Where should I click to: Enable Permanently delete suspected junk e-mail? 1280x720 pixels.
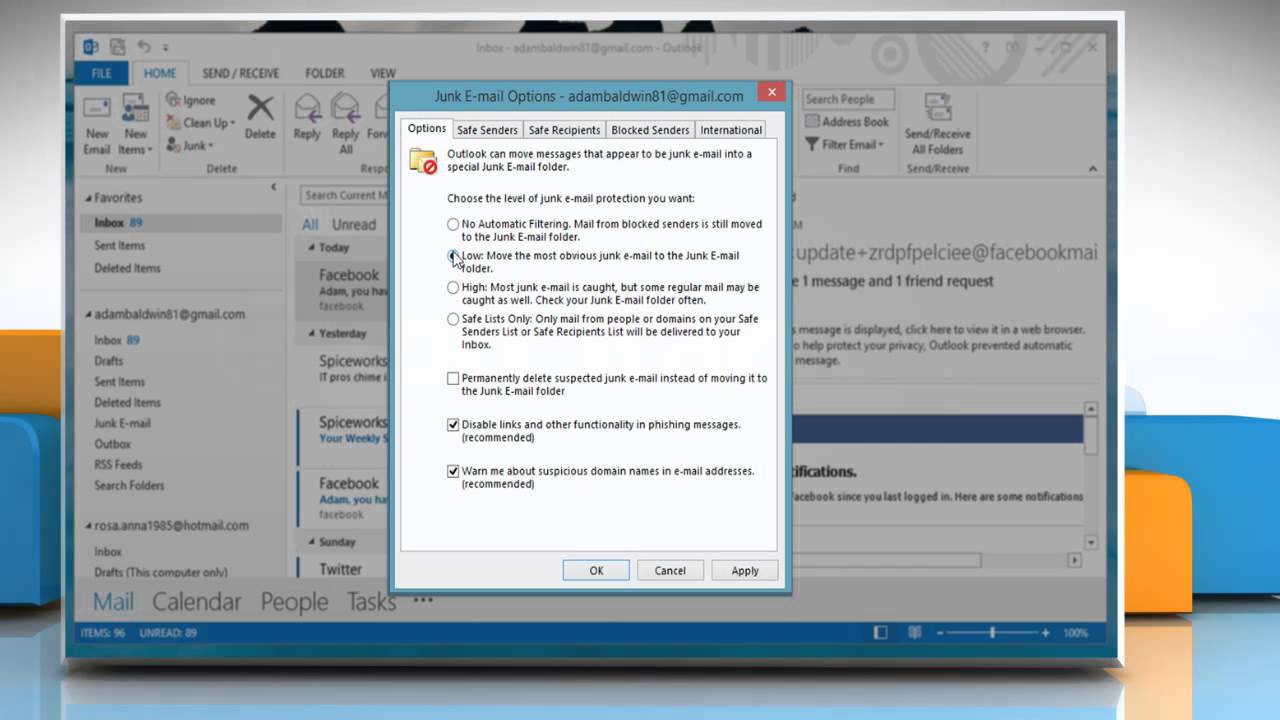[453, 378]
